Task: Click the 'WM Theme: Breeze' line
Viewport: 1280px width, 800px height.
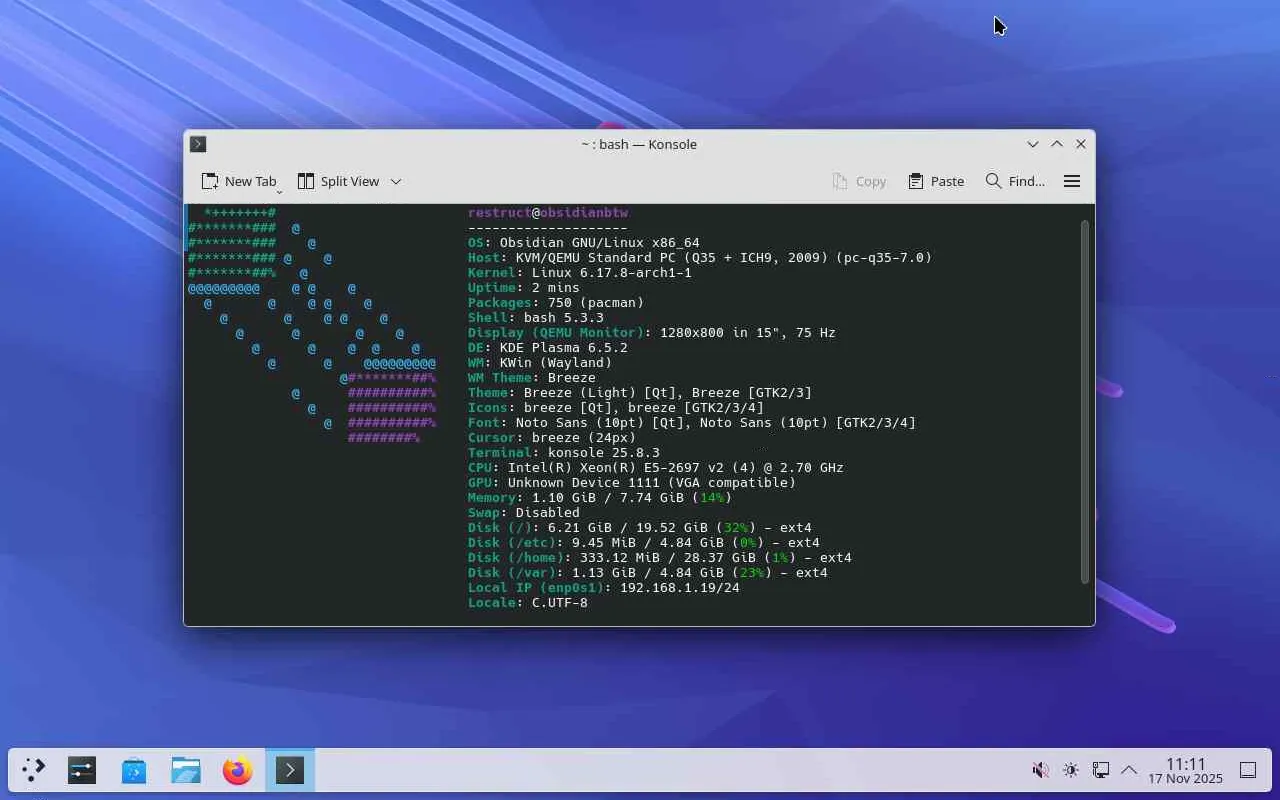Action: coord(532,377)
